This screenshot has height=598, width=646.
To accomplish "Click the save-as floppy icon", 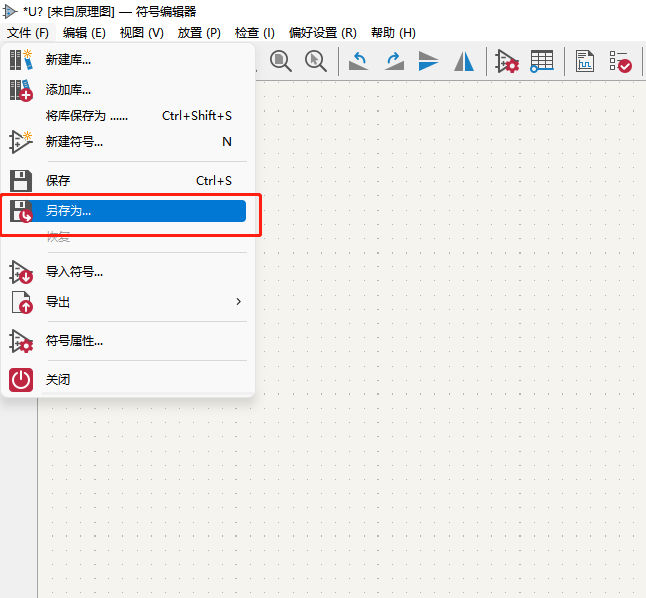I will point(21,211).
